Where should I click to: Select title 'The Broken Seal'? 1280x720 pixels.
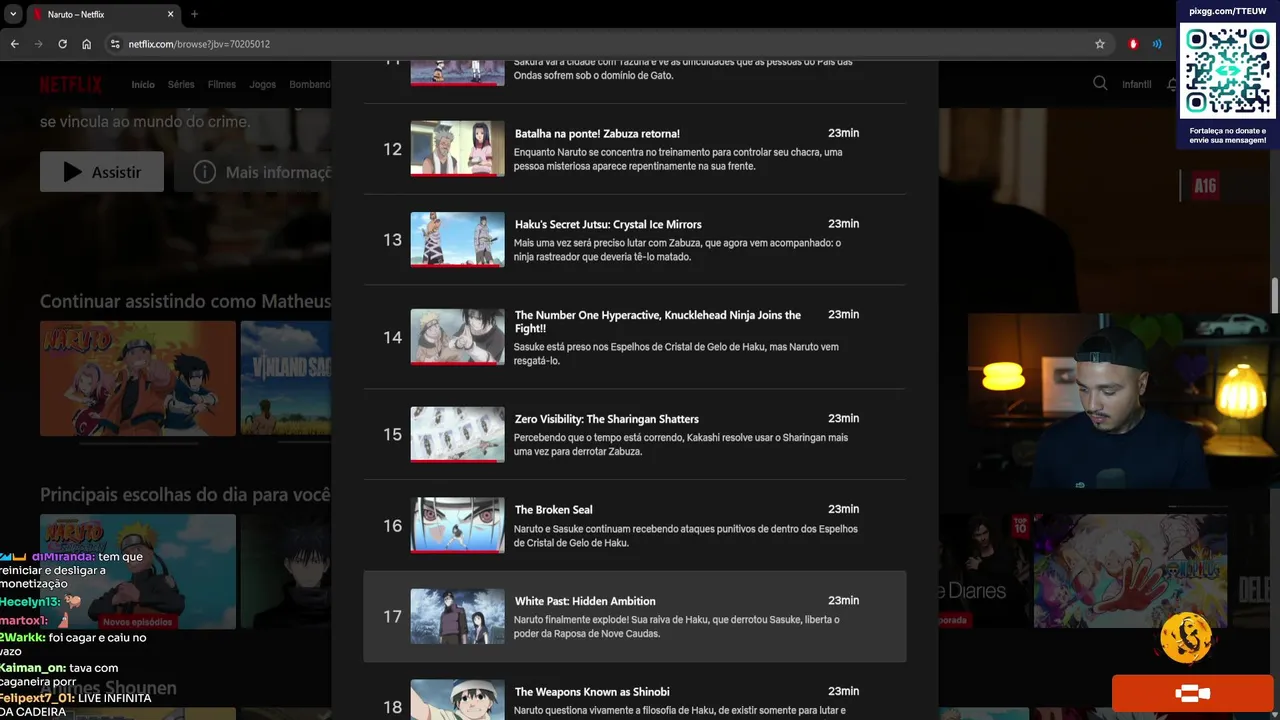(554, 510)
